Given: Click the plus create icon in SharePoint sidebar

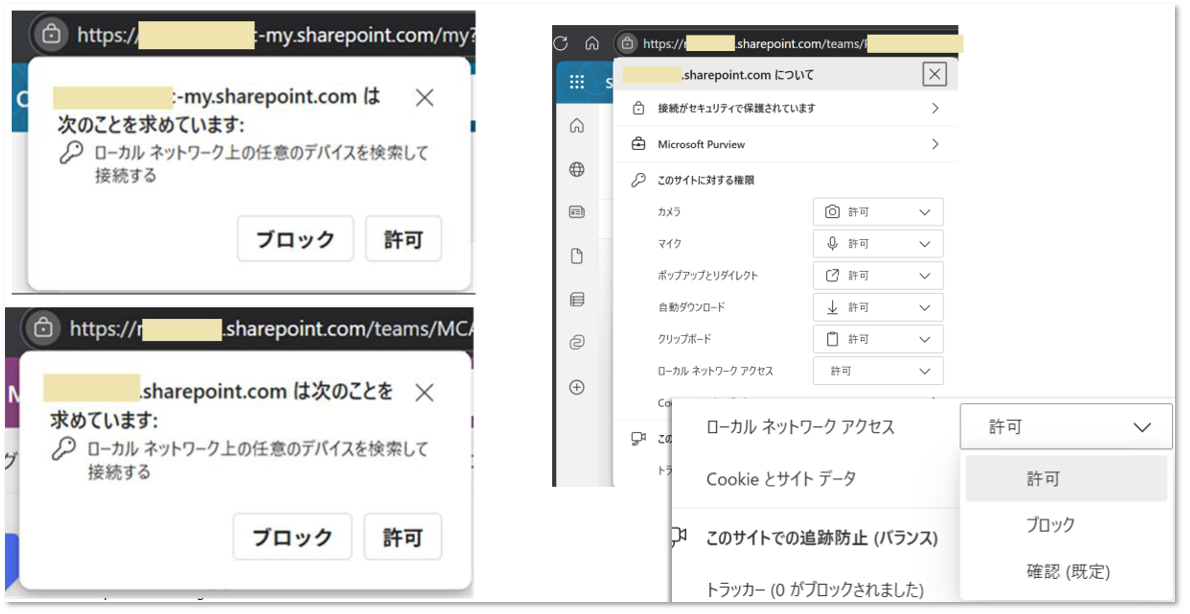Looking at the screenshot, I should 577,387.
